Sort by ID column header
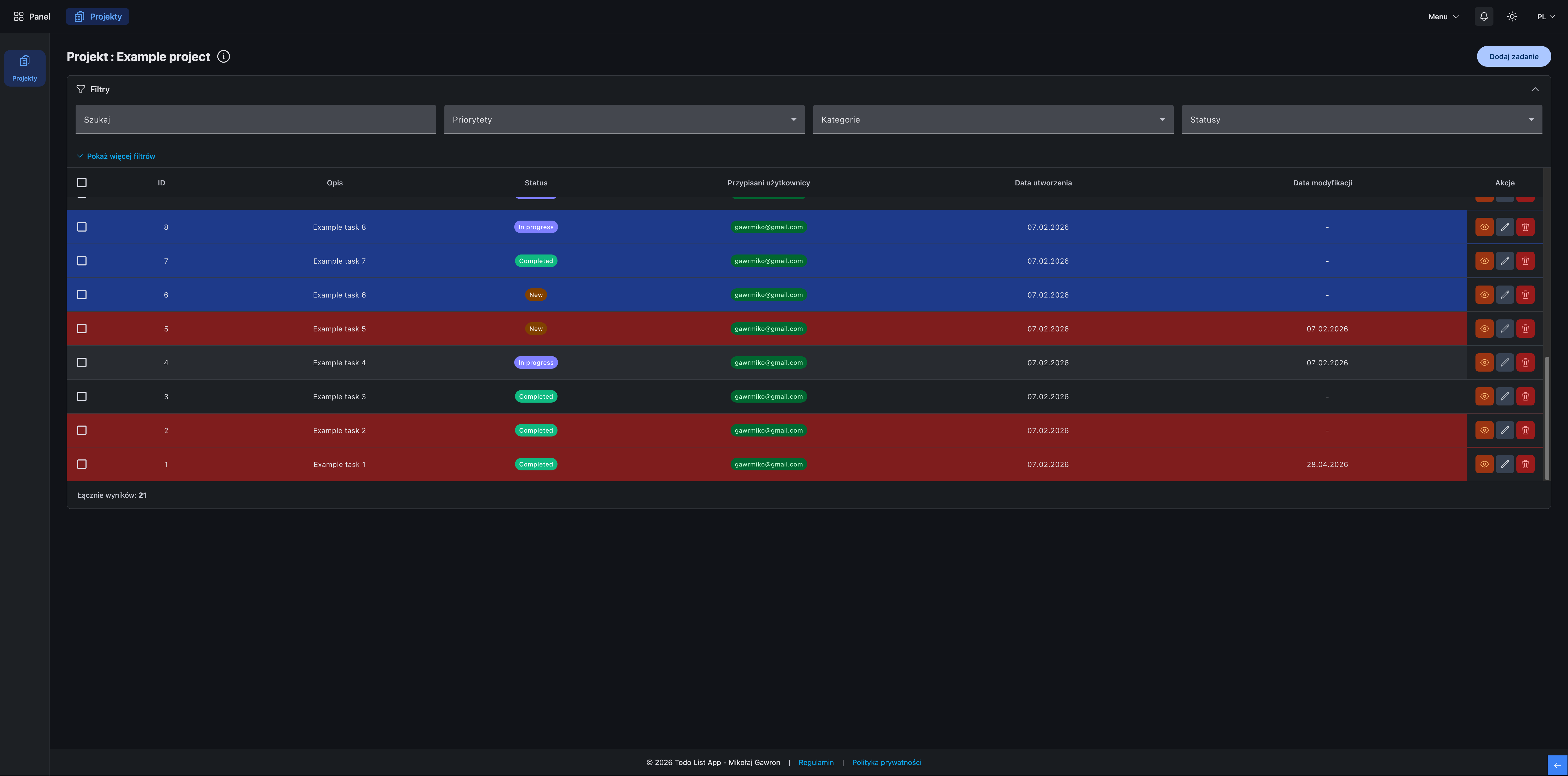 point(161,183)
